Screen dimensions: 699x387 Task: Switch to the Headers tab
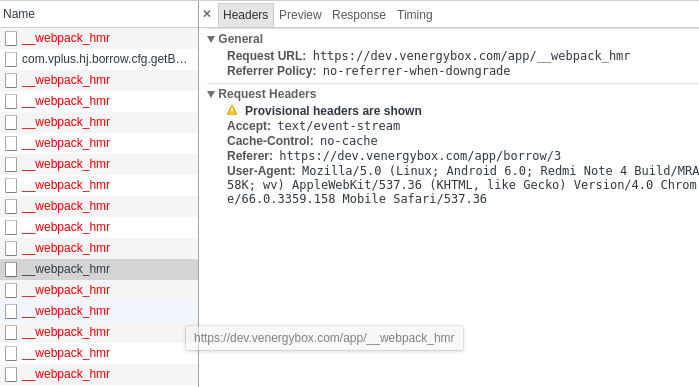[246, 15]
